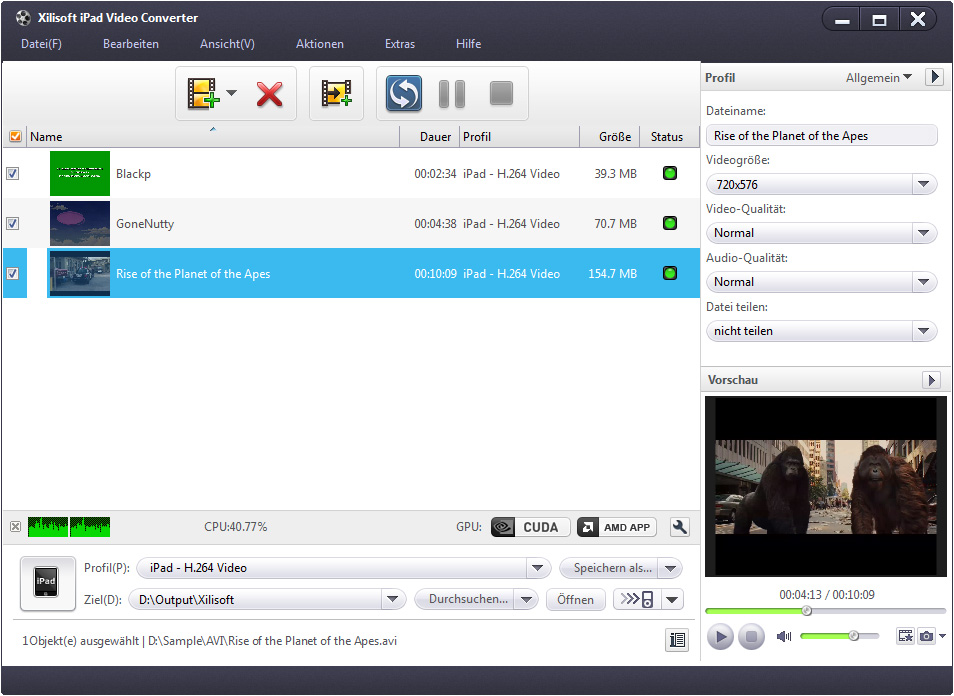The height and width of the screenshot is (696, 954).
Task: Click the Öffnen button
Action: (576, 599)
